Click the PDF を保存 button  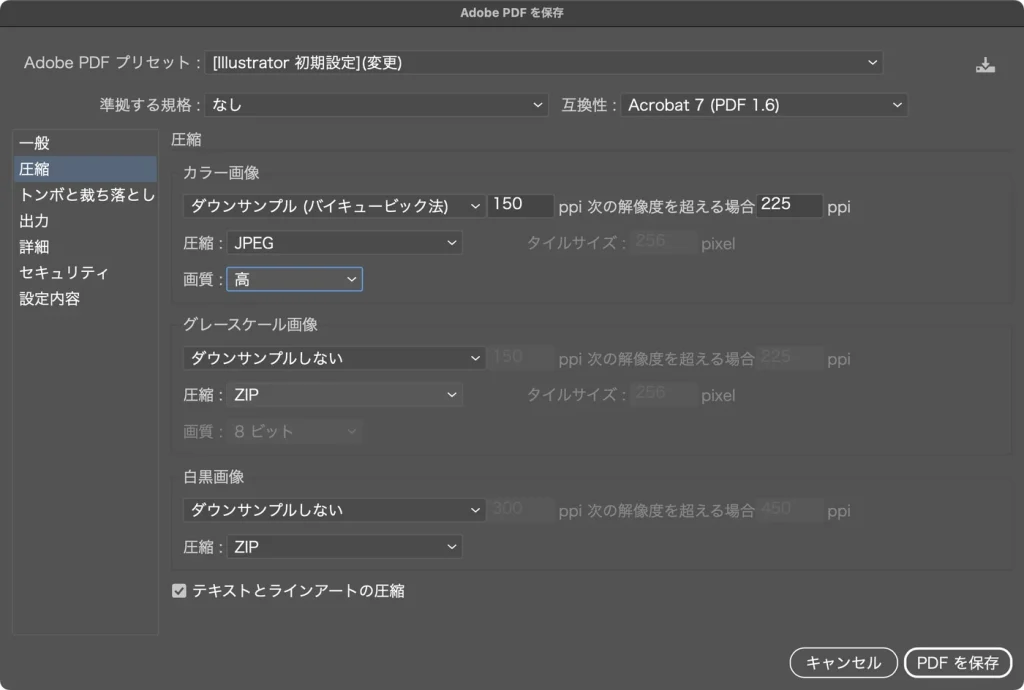[x=957, y=663]
